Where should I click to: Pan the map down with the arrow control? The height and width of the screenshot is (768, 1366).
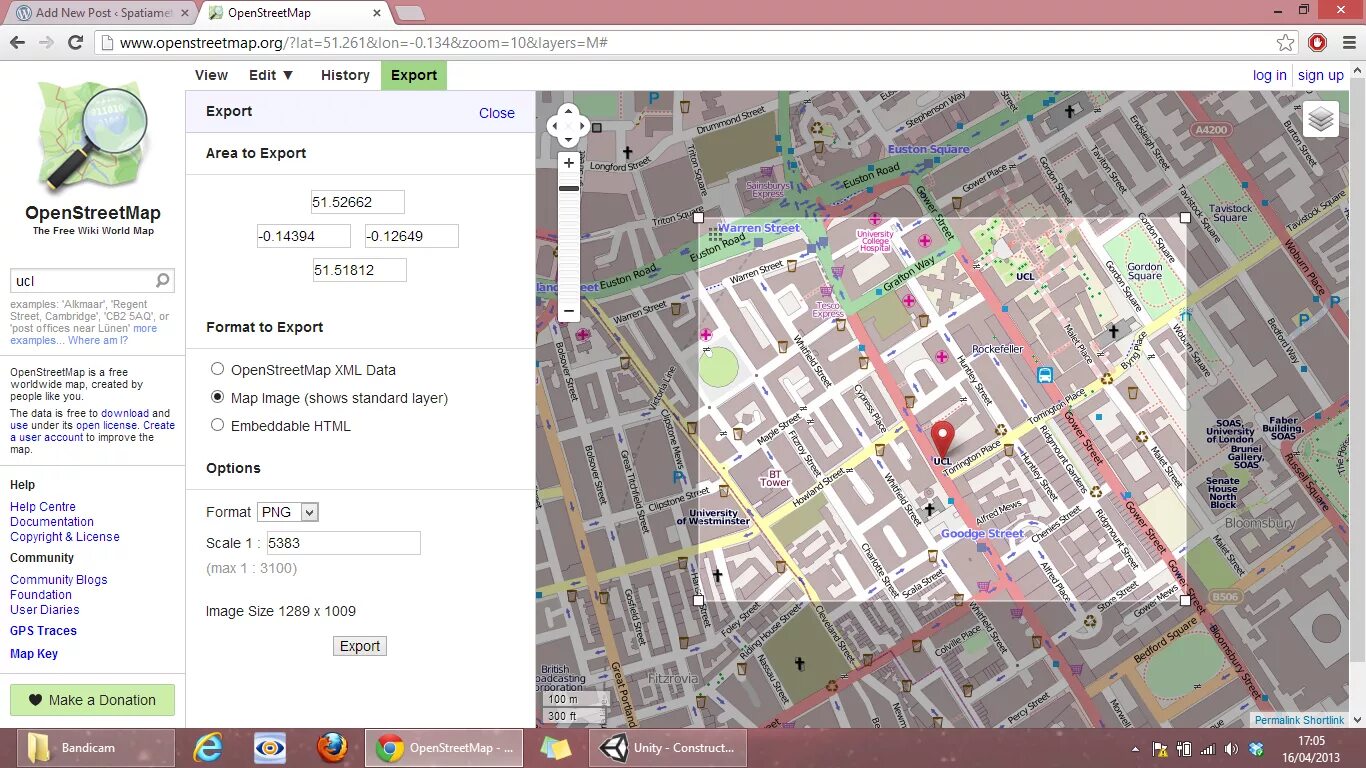[x=569, y=139]
